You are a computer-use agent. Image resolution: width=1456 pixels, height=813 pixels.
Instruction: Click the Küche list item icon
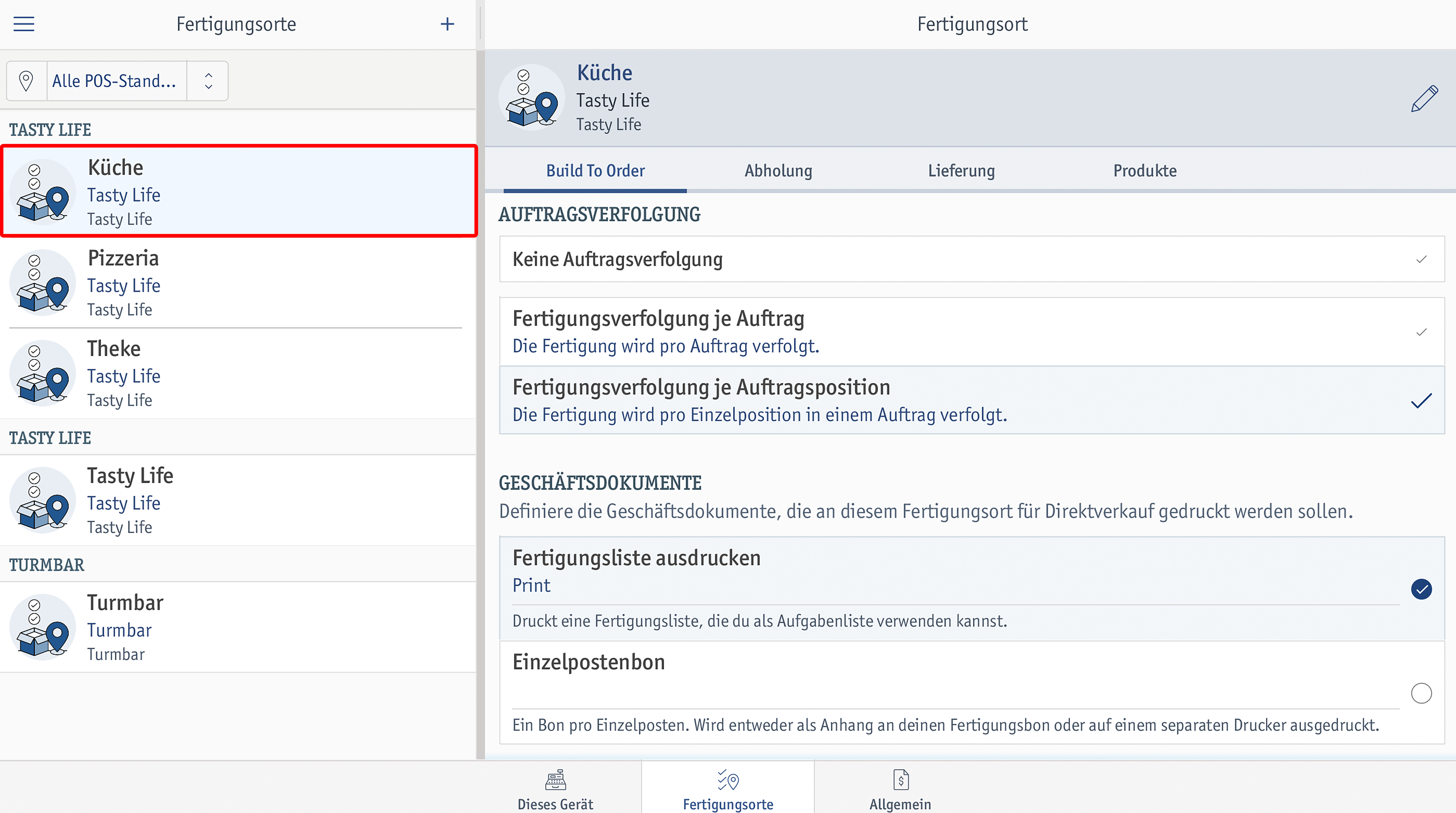[x=43, y=192]
